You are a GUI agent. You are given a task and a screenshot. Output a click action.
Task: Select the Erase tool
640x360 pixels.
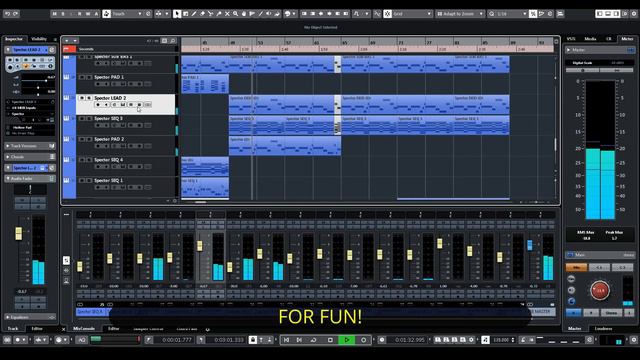[x=202, y=14]
